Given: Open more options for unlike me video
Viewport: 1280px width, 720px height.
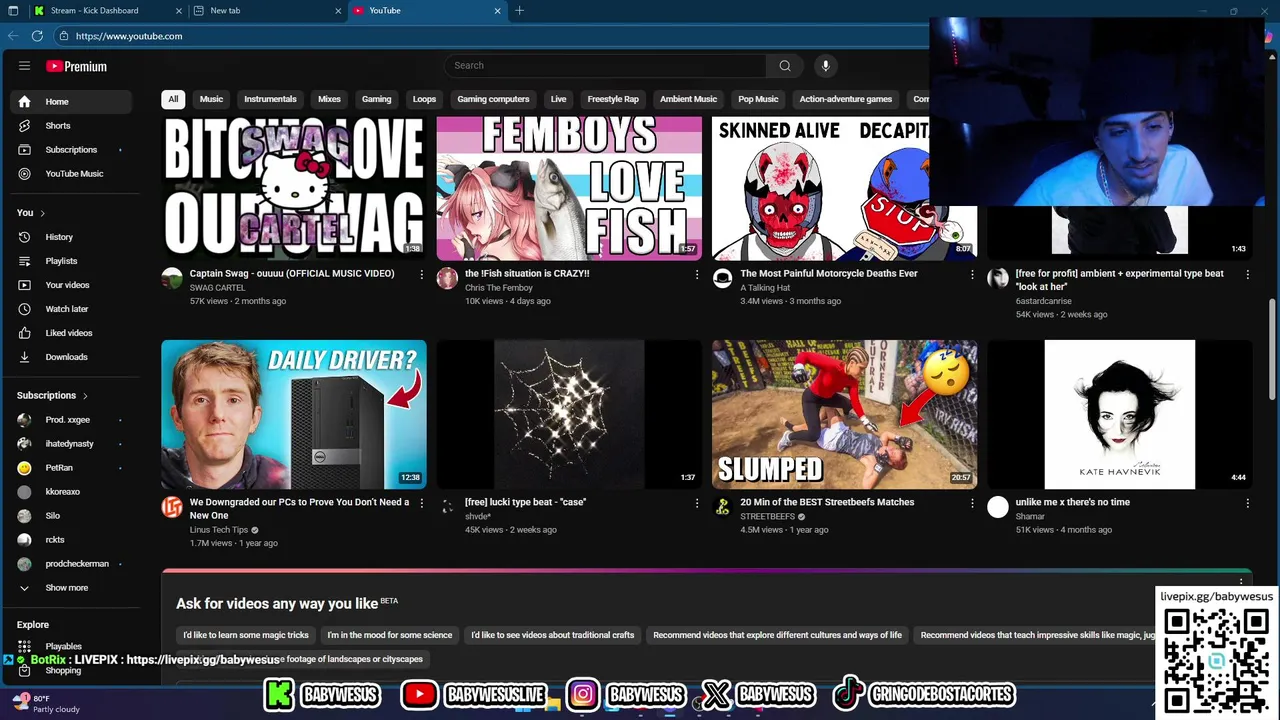Looking at the screenshot, I should point(1247,503).
